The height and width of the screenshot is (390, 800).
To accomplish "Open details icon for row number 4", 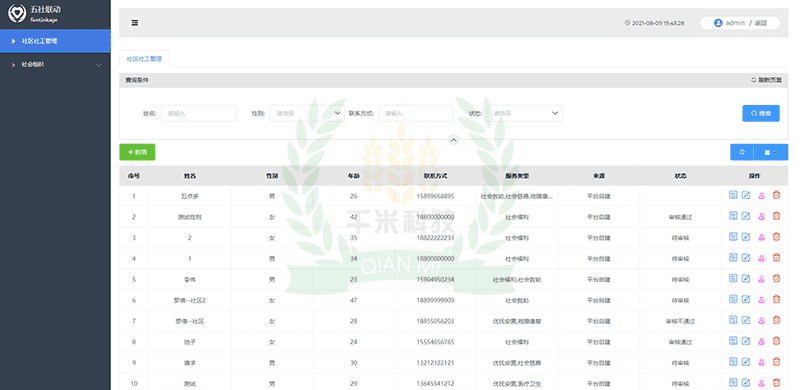I will [x=733, y=257].
